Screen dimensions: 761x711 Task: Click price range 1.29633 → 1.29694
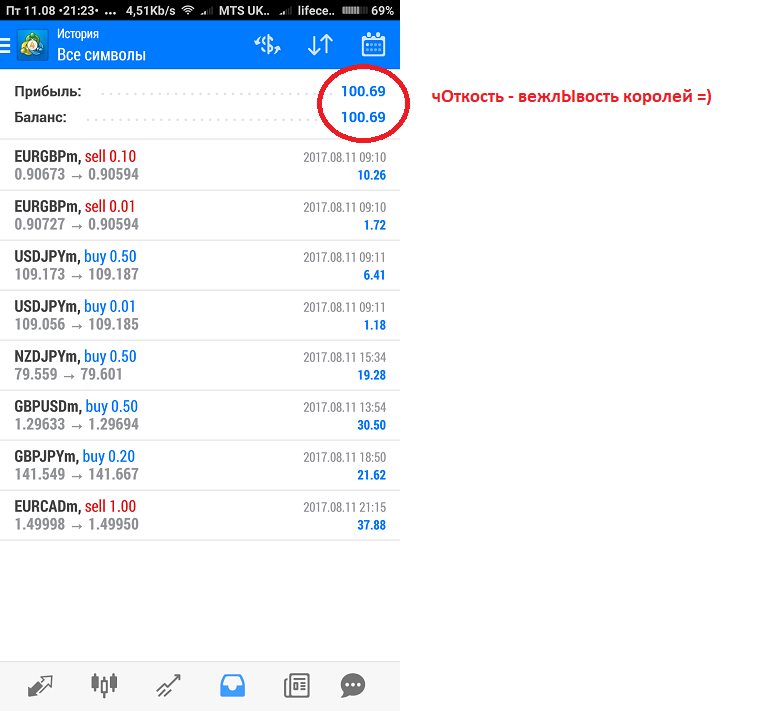coord(77,425)
